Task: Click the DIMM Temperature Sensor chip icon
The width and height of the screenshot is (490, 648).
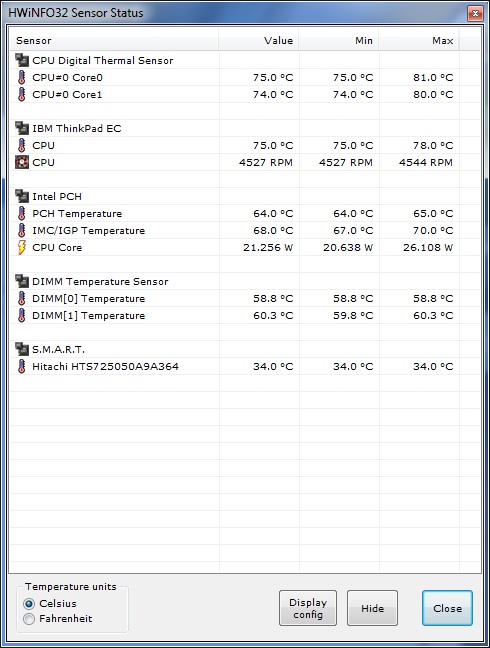Action: [22, 281]
